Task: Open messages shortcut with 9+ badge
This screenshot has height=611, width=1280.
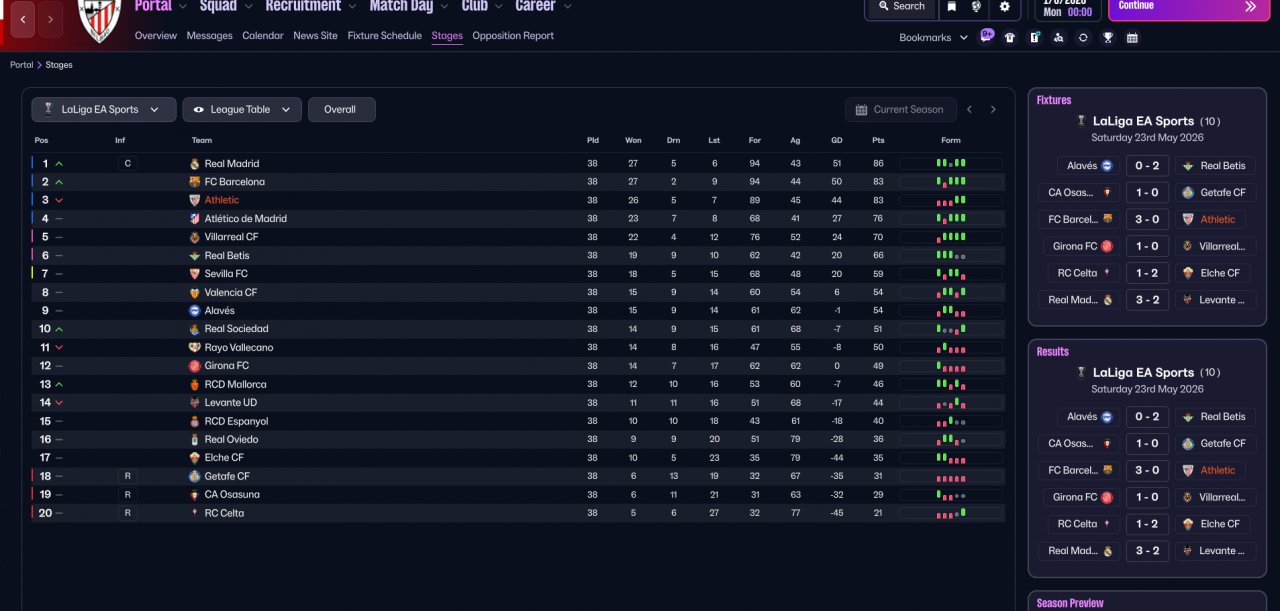Action: point(986,37)
